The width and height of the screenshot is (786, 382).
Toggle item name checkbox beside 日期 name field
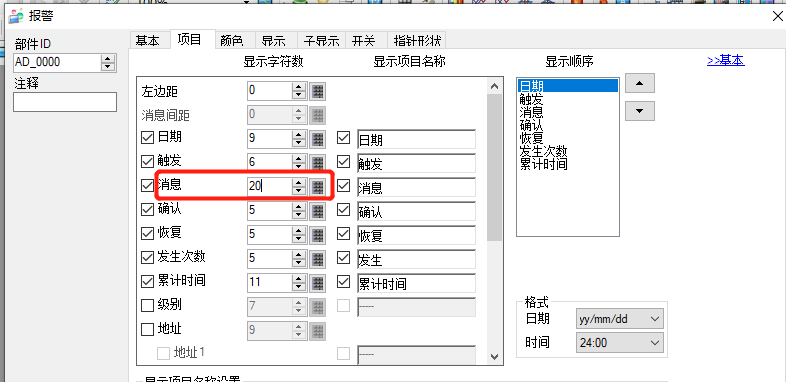pos(343,137)
